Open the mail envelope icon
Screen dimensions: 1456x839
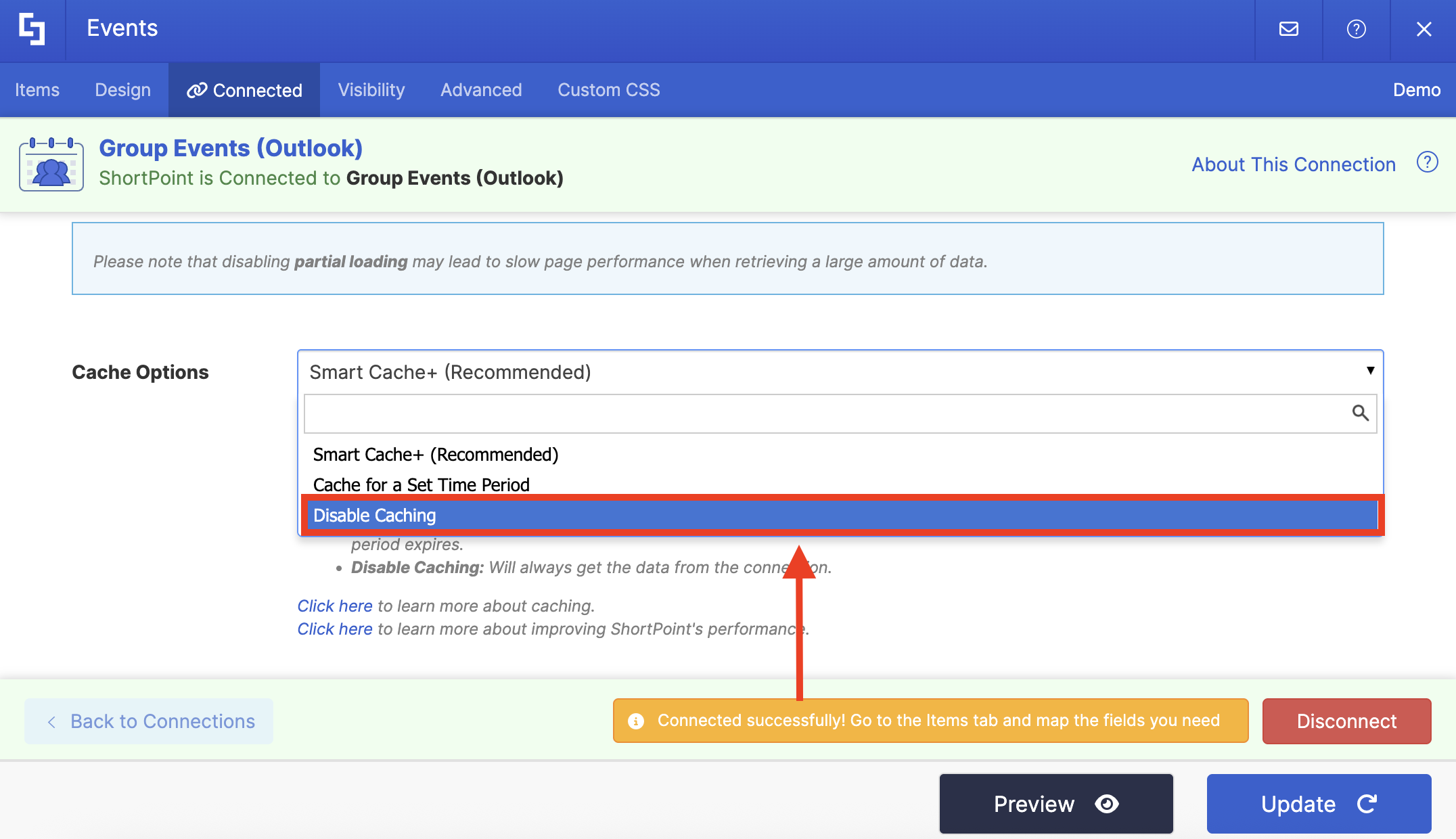coord(1288,29)
